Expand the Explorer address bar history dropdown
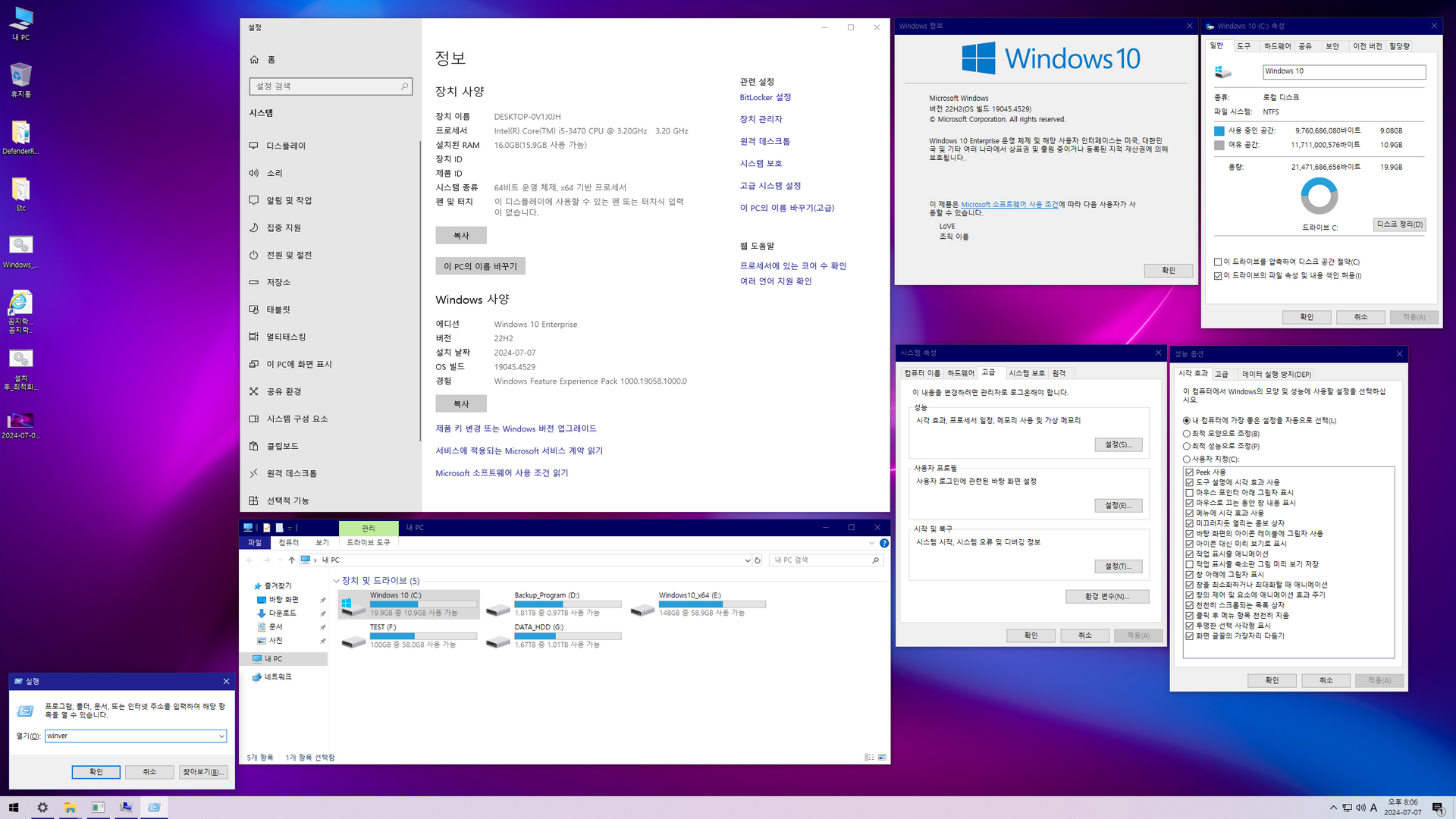The image size is (1456, 819). click(747, 560)
